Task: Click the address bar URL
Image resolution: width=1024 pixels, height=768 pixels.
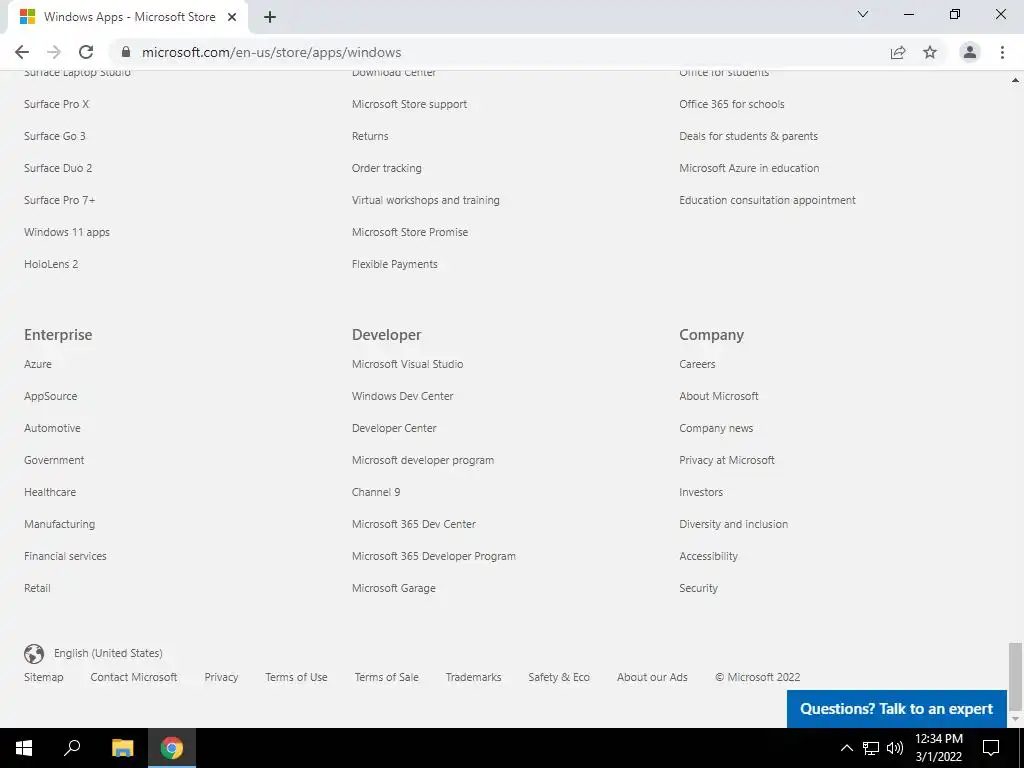Action: [x=272, y=52]
